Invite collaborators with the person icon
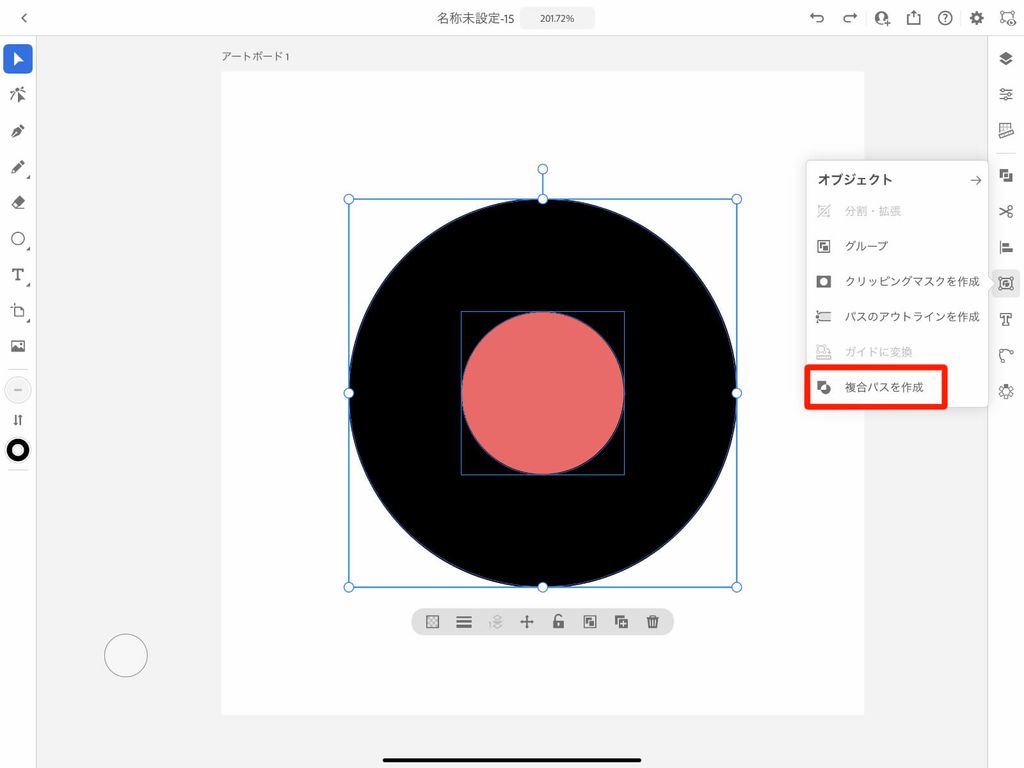This screenshot has height=768, width=1024. [882, 18]
